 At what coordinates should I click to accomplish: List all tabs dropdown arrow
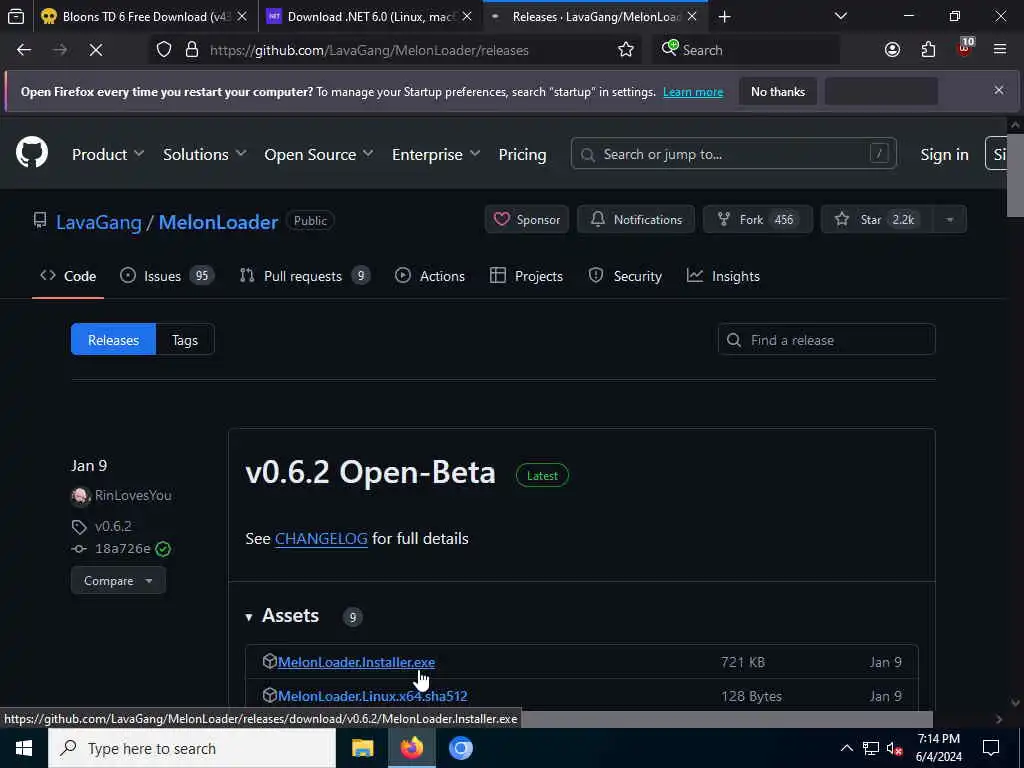point(840,17)
